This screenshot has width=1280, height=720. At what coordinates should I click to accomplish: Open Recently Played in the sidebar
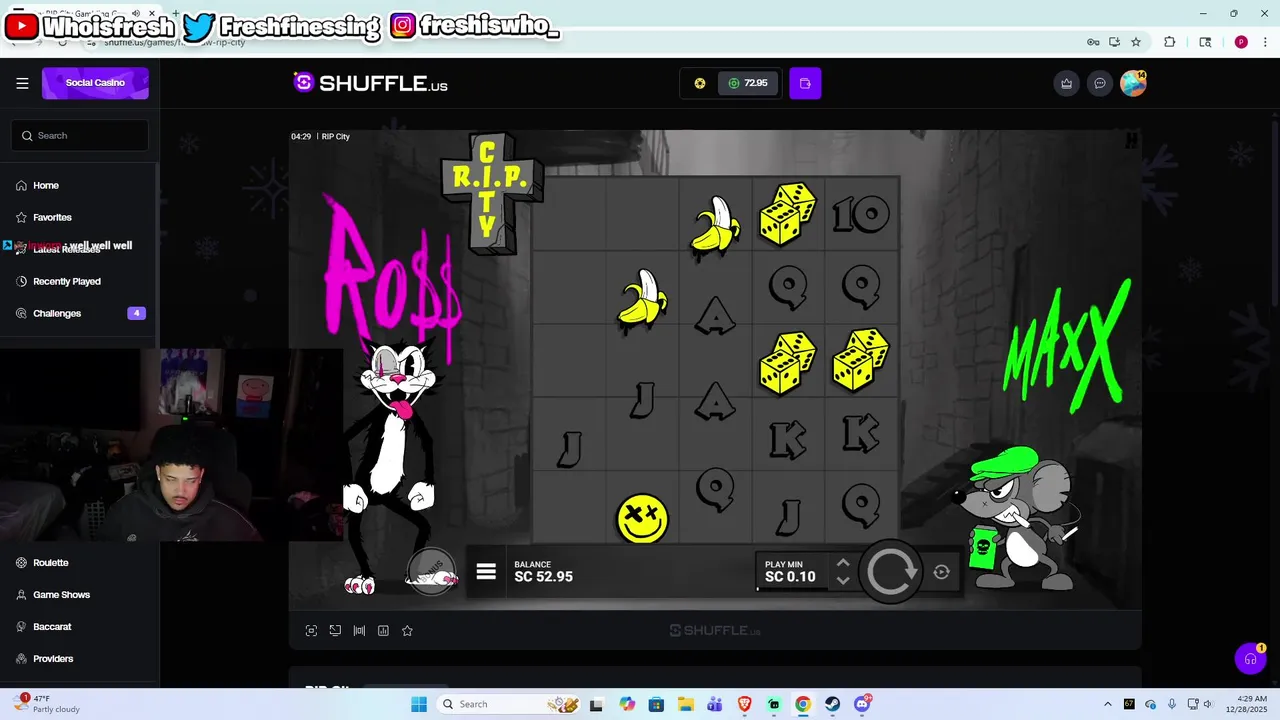pos(67,281)
